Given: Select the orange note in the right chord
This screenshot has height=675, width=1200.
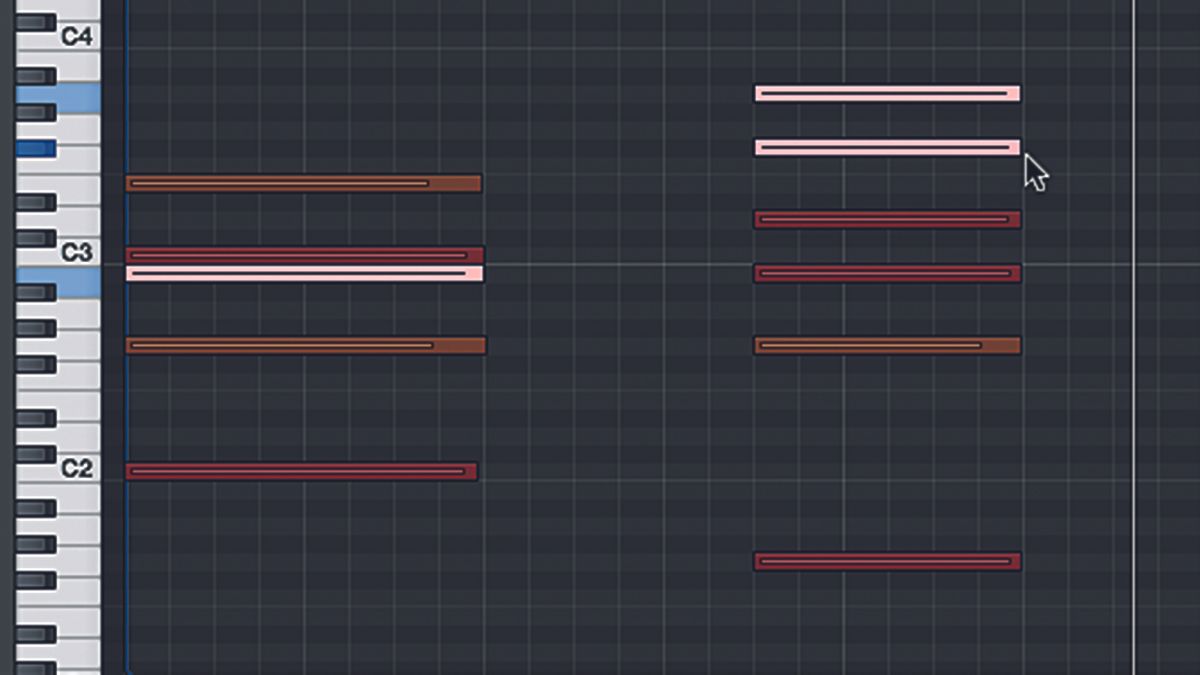Looking at the screenshot, I should pos(885,343).
